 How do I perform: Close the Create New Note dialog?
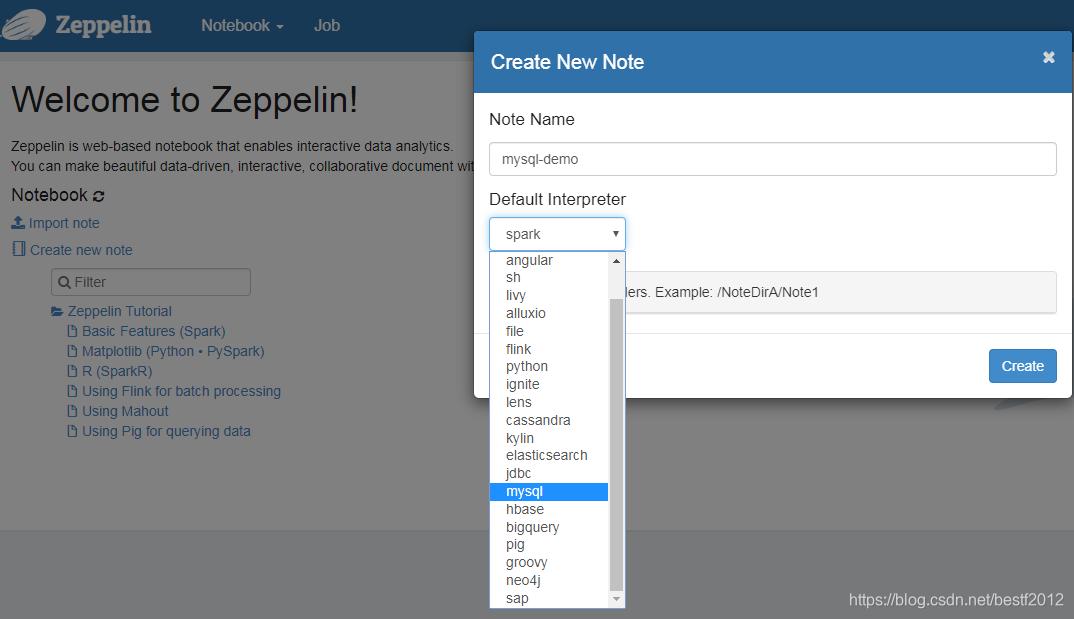1049,58
